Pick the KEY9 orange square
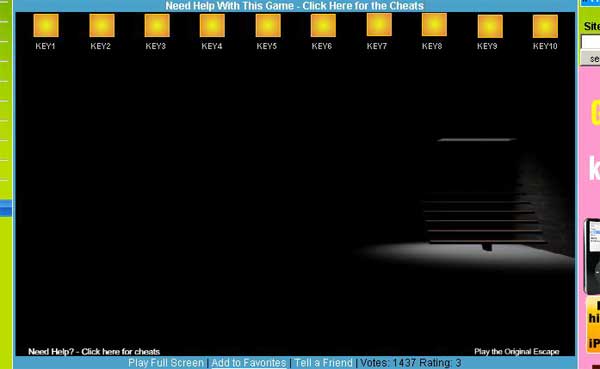 [490, 26]
